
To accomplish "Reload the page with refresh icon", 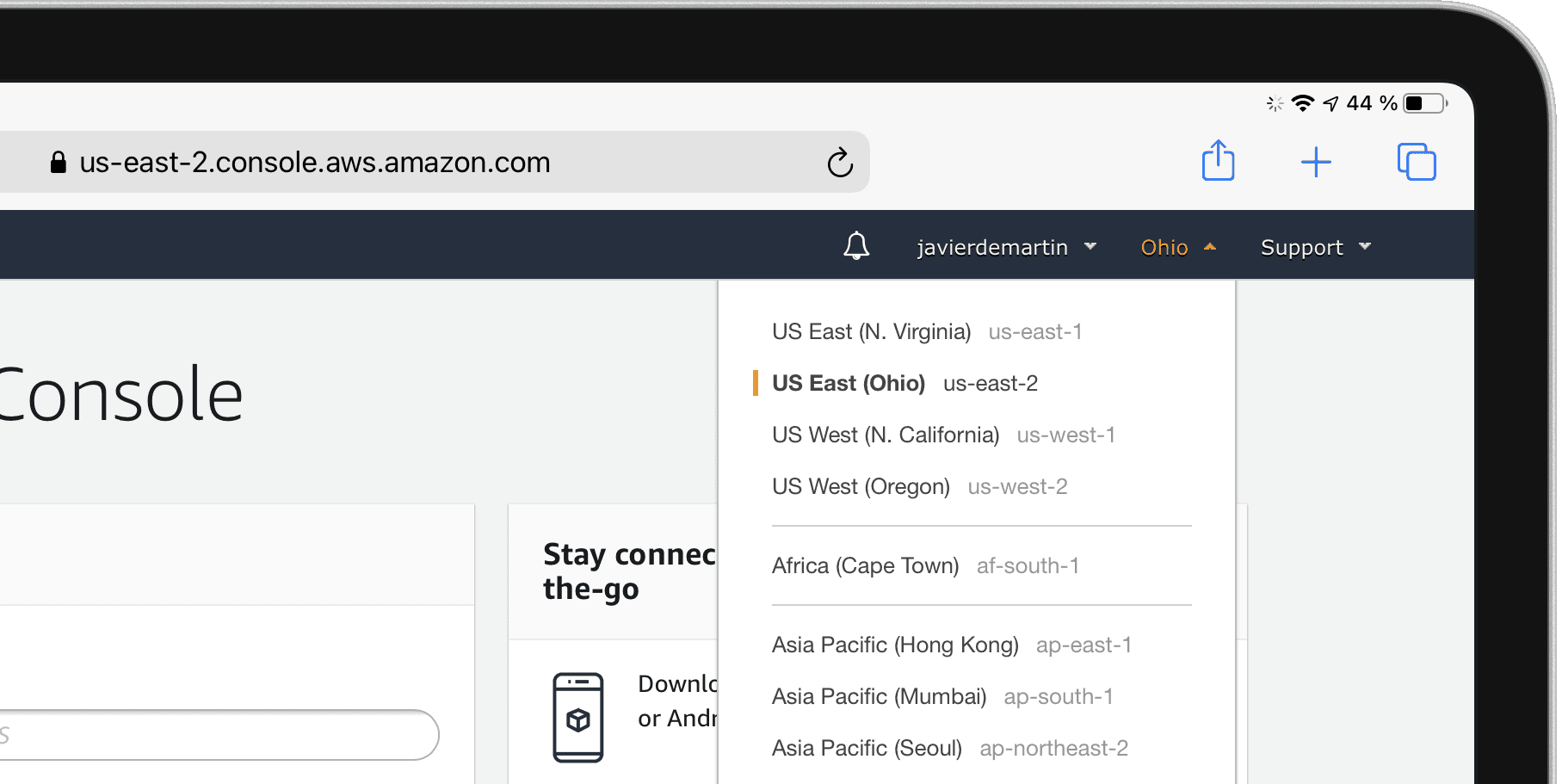I will [840, 162].
